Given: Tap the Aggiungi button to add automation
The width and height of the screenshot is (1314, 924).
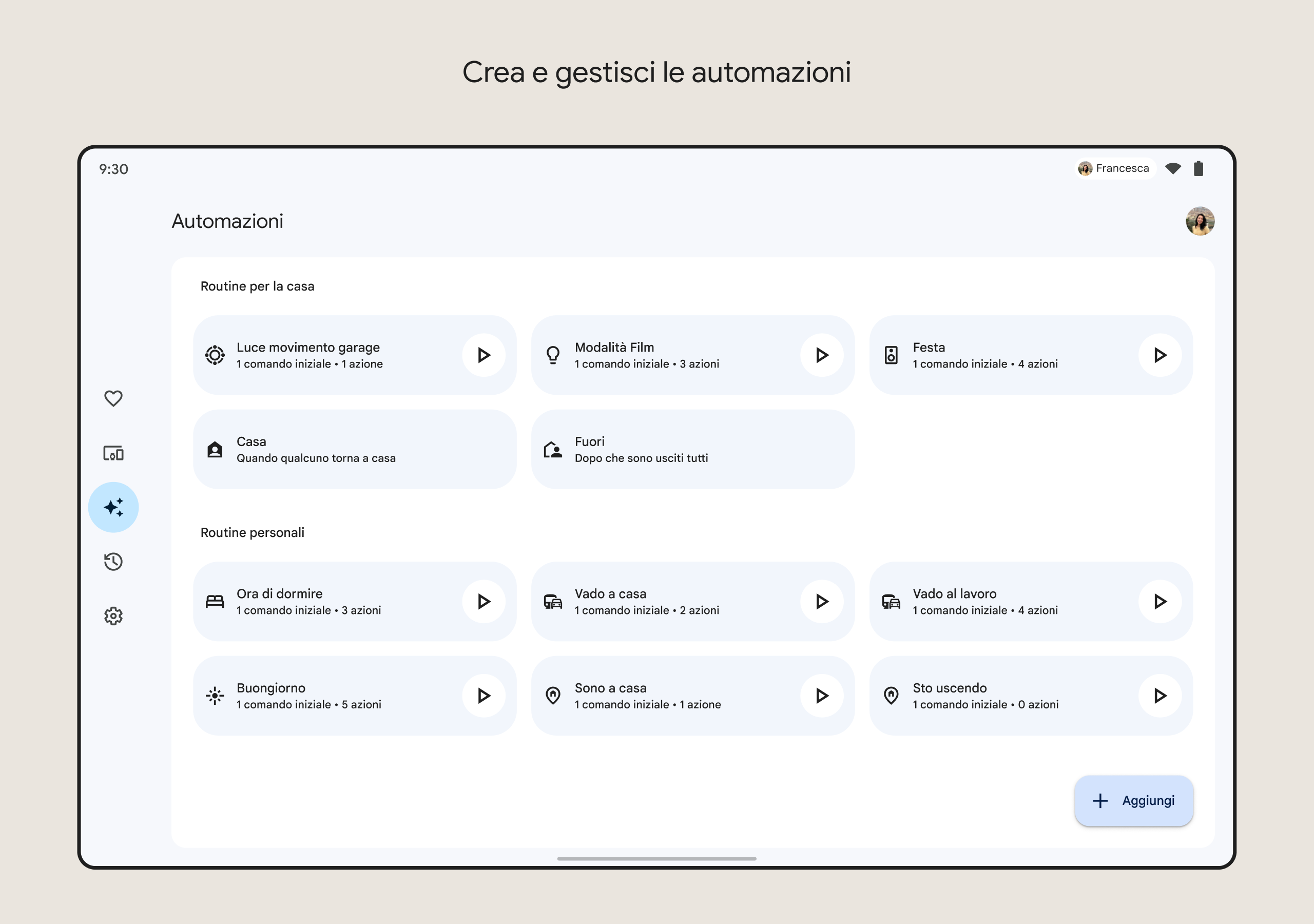Looking at the screenshot, I should (1134, 800).
